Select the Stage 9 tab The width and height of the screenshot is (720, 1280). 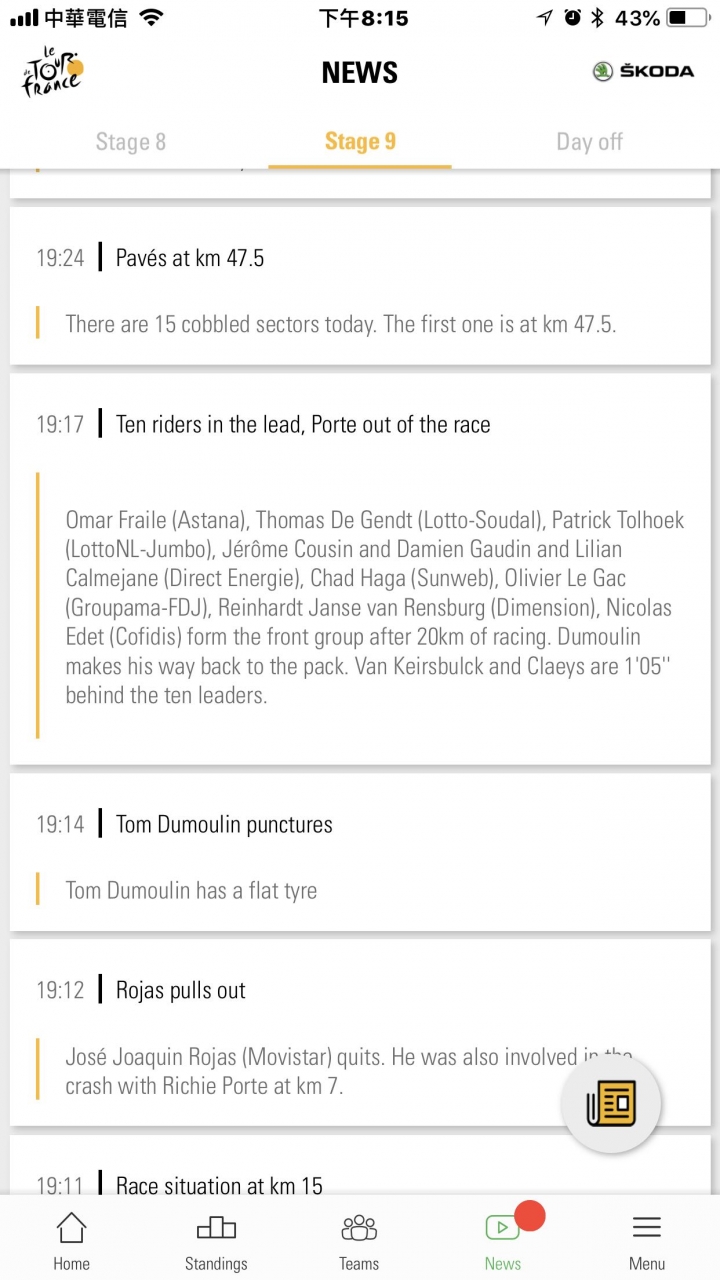(360, 142)
